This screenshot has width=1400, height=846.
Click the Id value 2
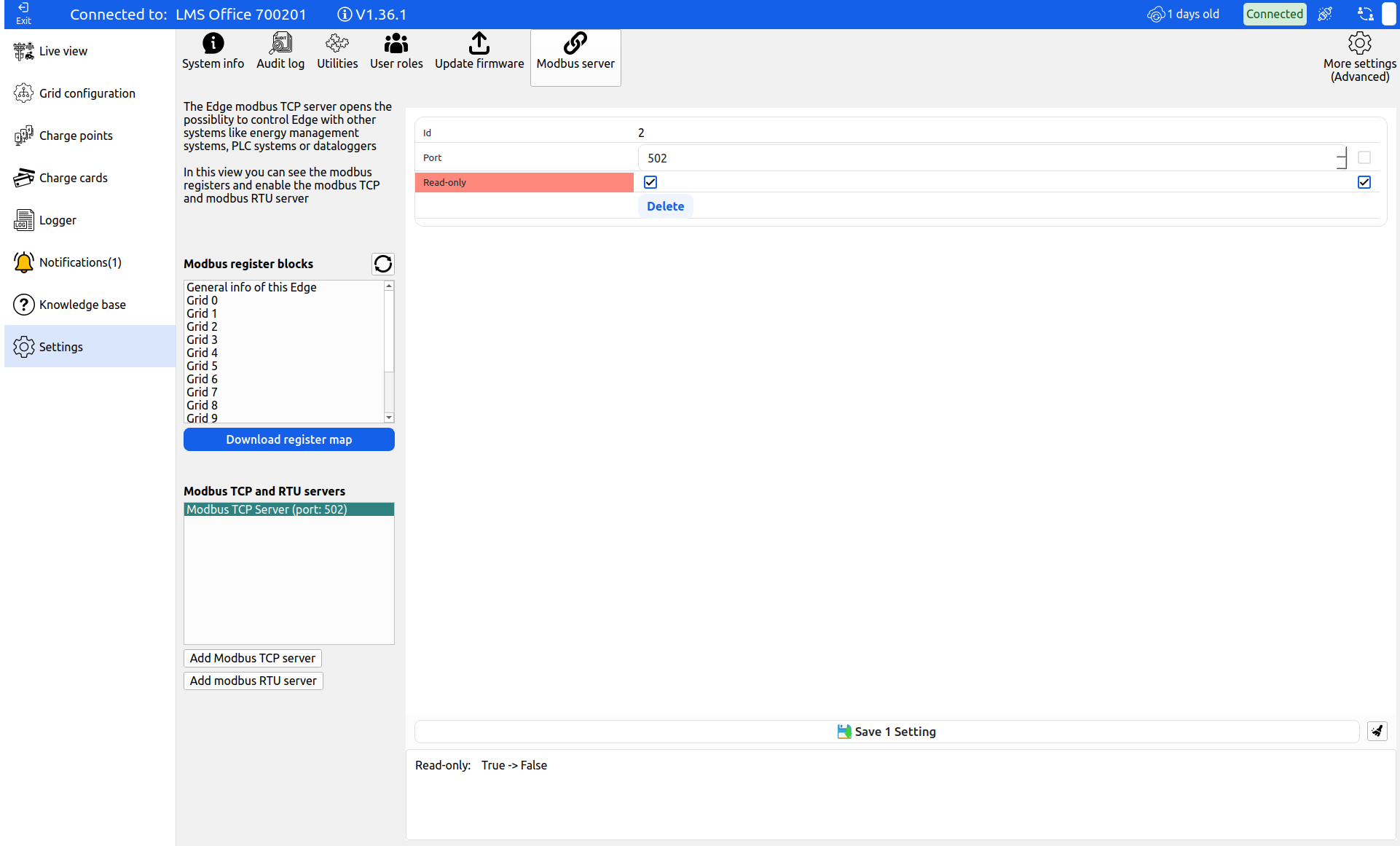(641, 133)
